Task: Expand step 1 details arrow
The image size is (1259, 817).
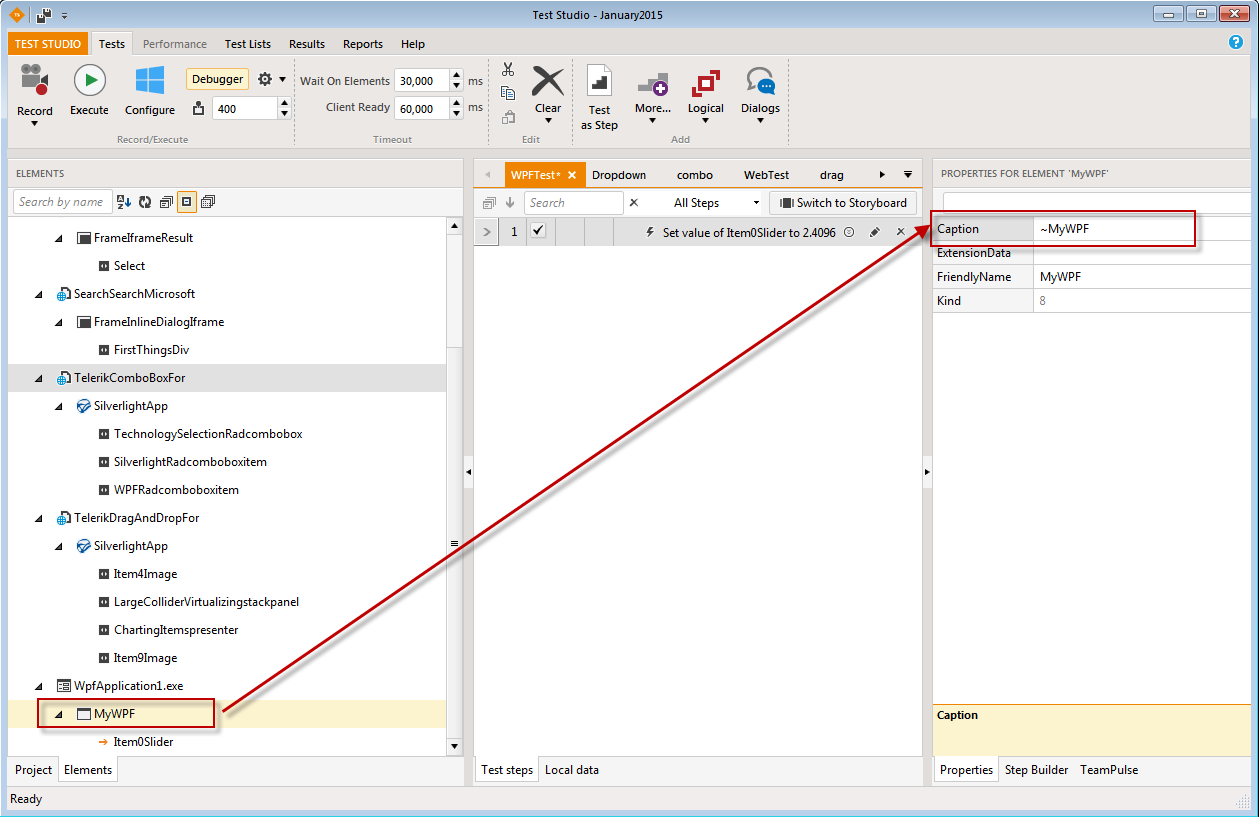Action: click(x=485, y=232)
